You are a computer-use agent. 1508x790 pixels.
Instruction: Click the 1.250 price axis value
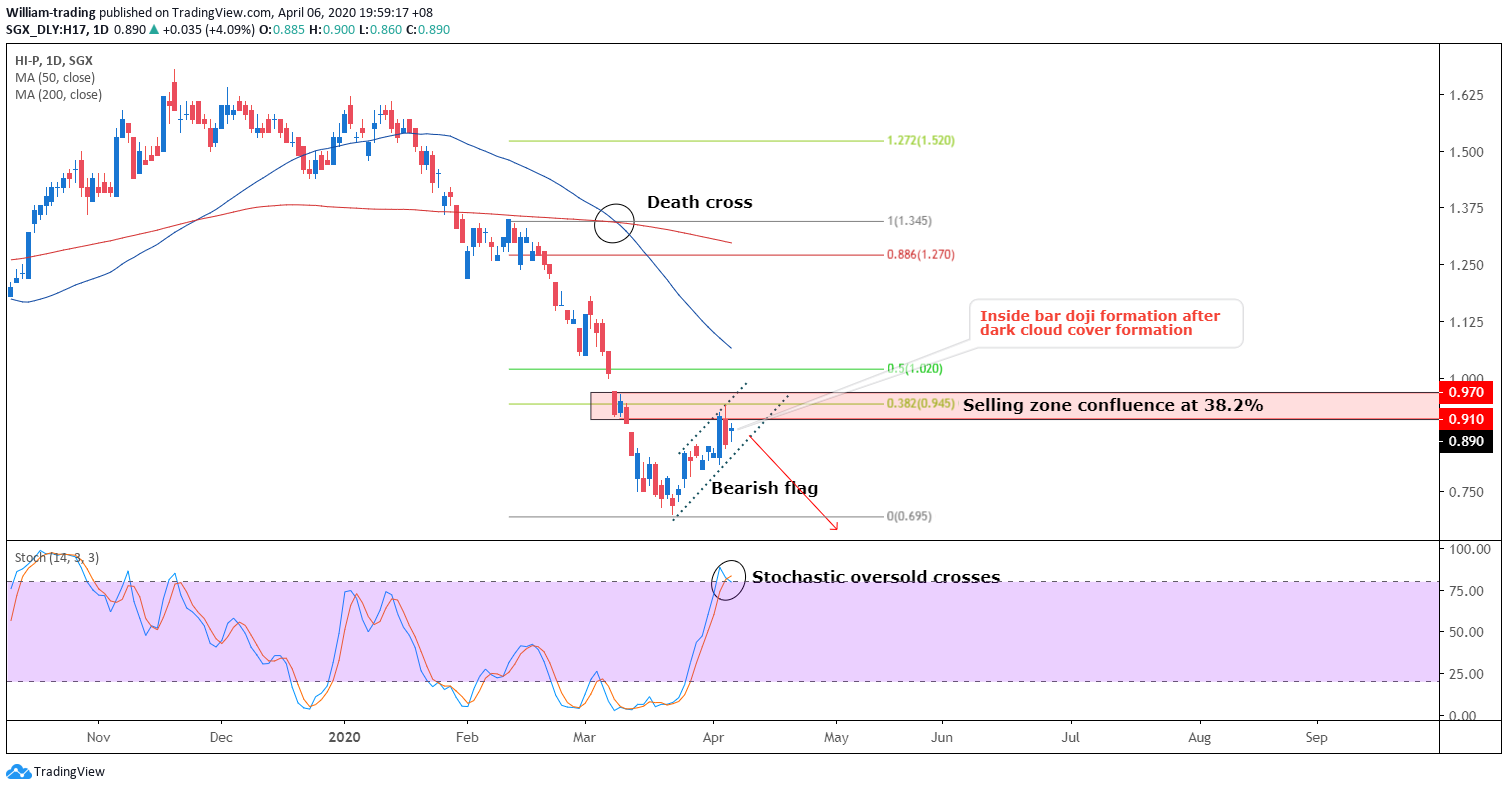pyautogui.click(x=1465, y=266)
